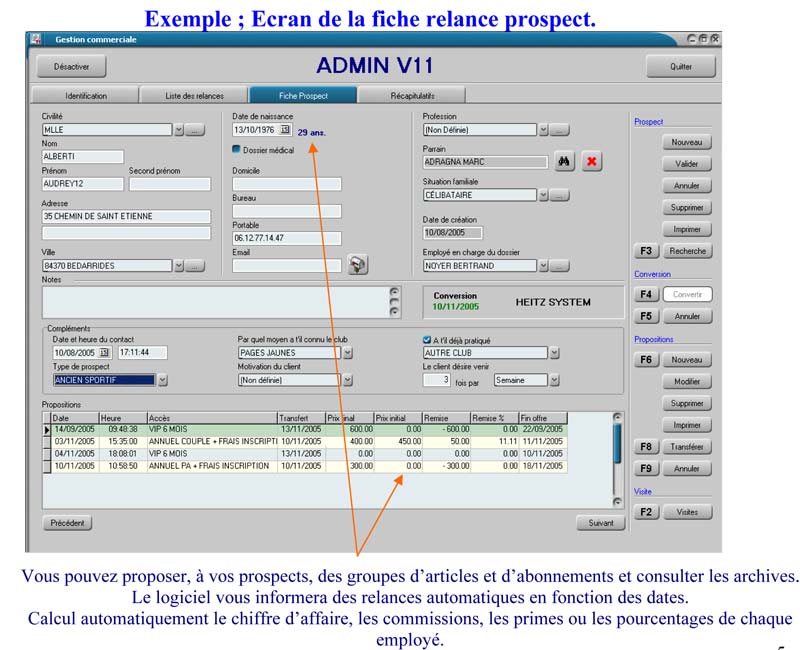Switch to the Liste des relances tab
Screen dimensions: 800x650
tap(194, 95)
